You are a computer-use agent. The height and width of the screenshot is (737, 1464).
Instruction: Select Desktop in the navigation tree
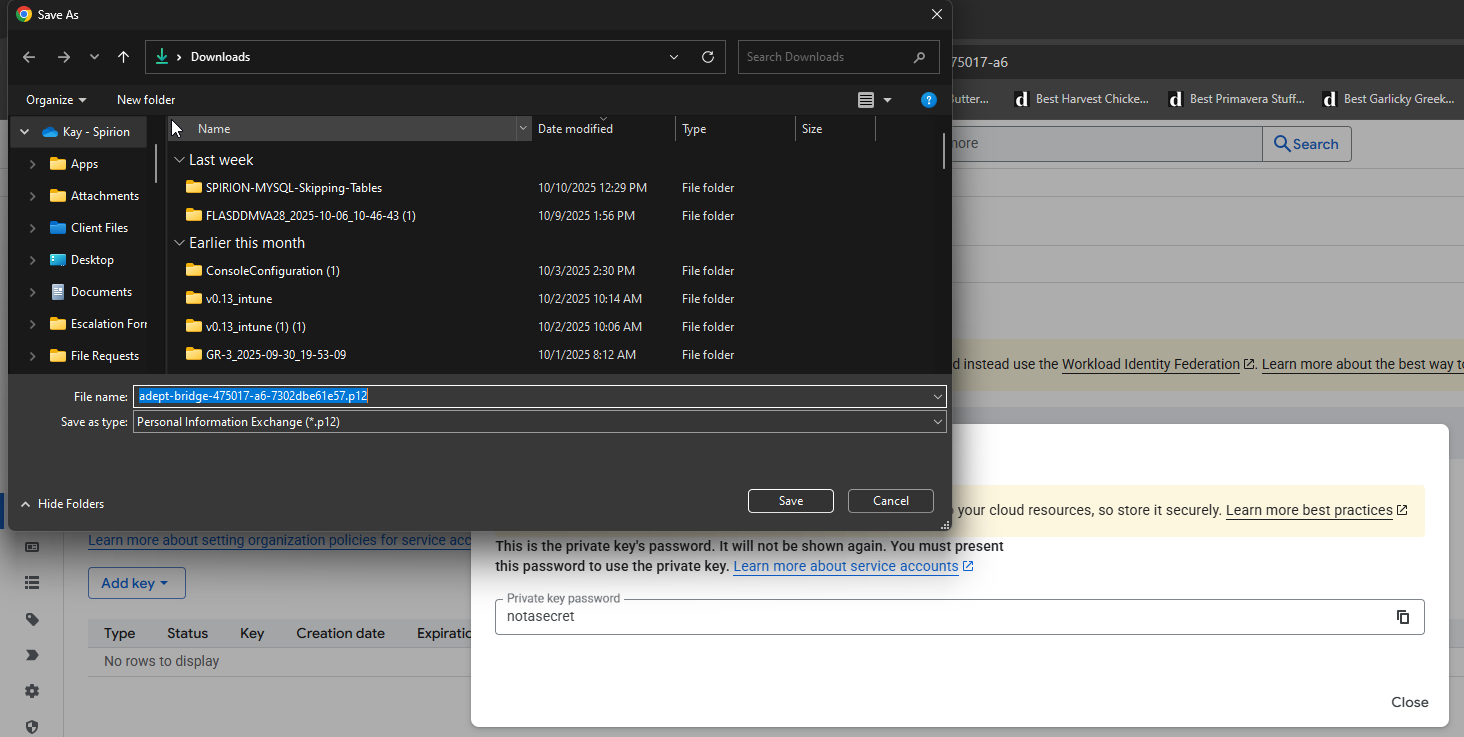[x=92, y=260]
